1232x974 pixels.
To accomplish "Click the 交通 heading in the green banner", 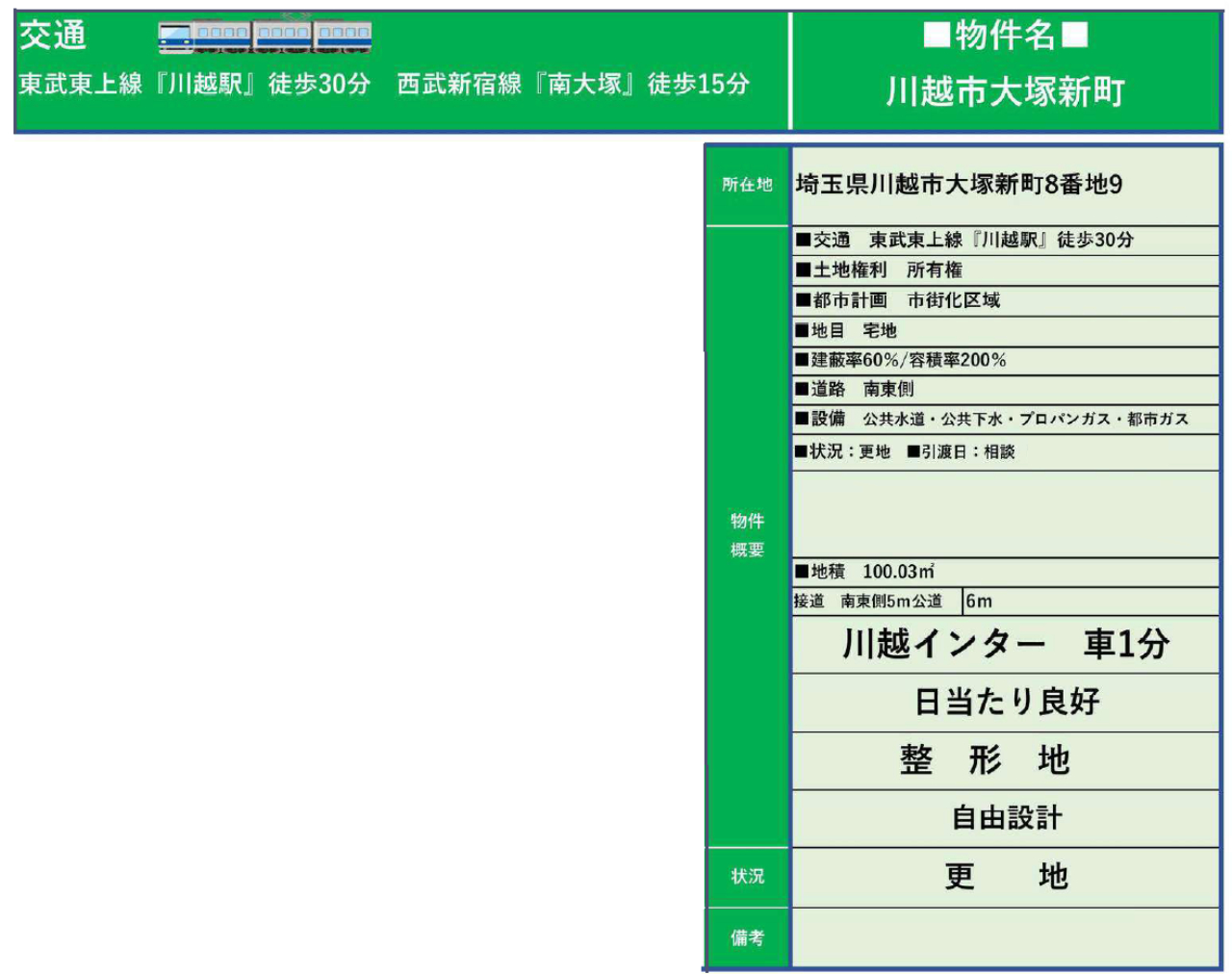I will (53, 36).
